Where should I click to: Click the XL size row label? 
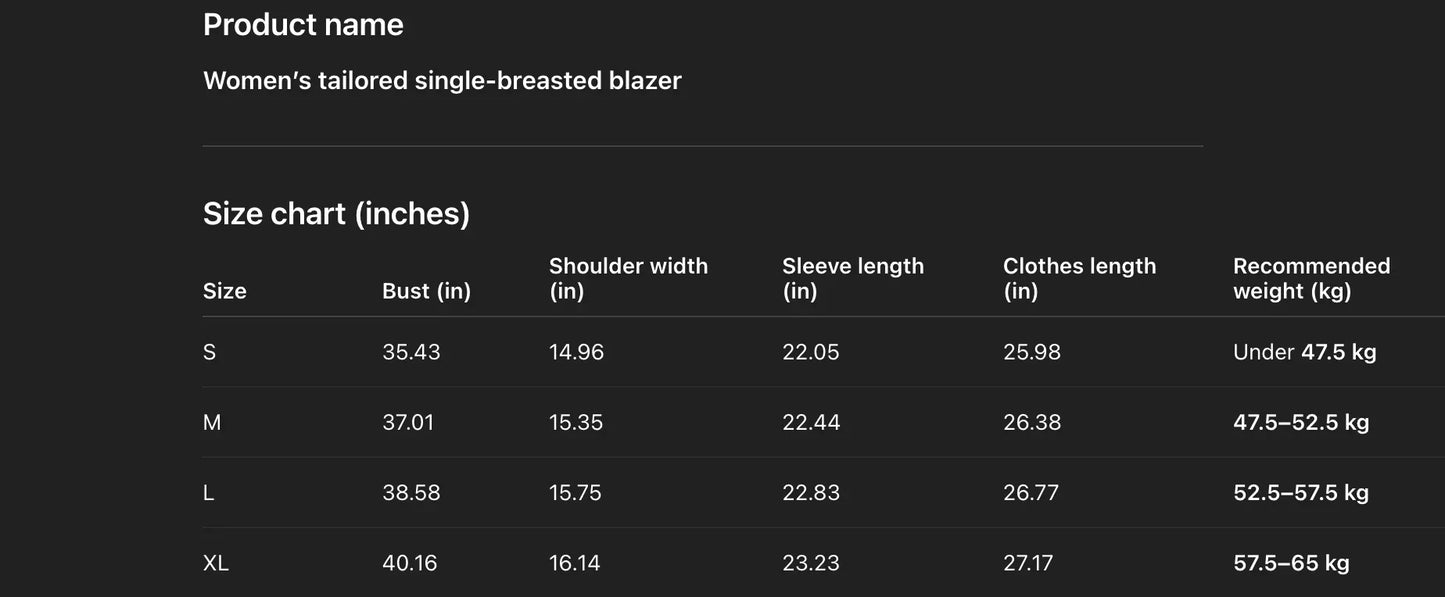click(x=216, y=563)
